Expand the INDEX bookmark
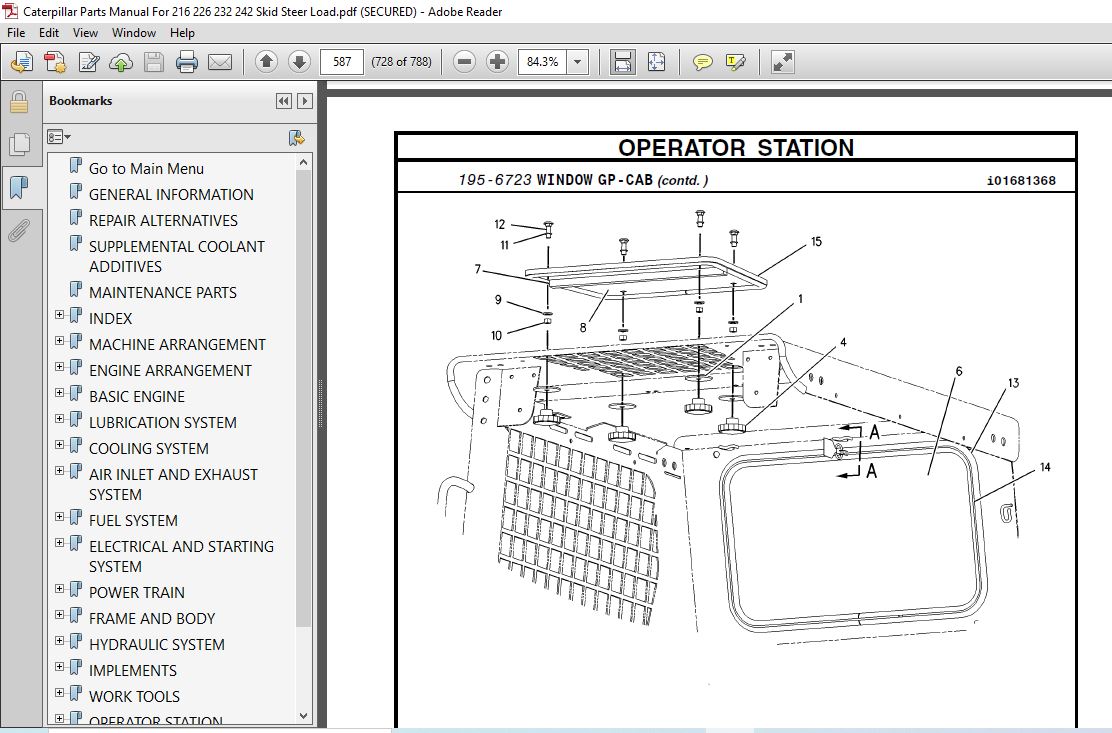 pyautogui.click(x=60, y=315)
